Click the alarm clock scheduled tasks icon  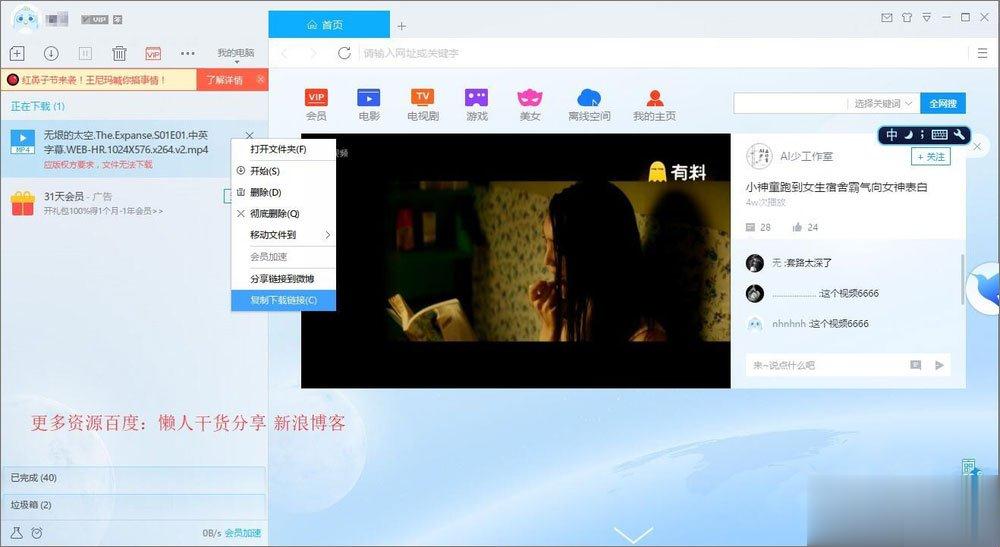pos(37,533)
